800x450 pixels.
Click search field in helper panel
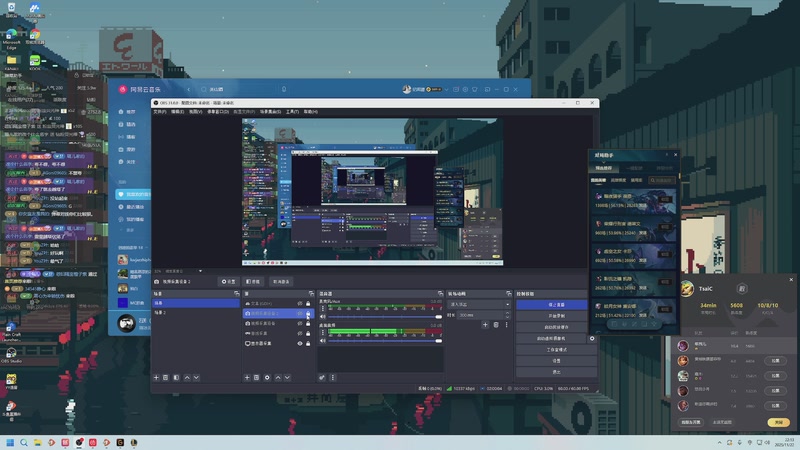[x=662, y=180]
